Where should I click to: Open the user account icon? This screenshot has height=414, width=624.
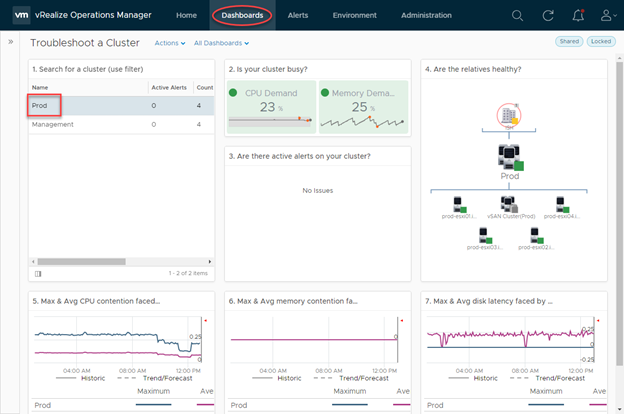point(608,16)
